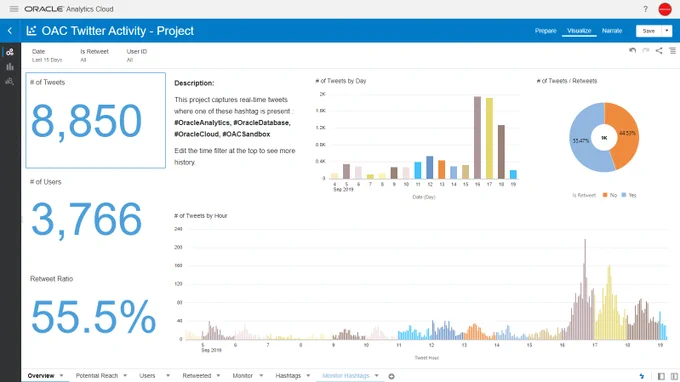Open the Visualizations bar chart sidebar icon
This screenshot has height=382, width=680.
tap(10, 67)
